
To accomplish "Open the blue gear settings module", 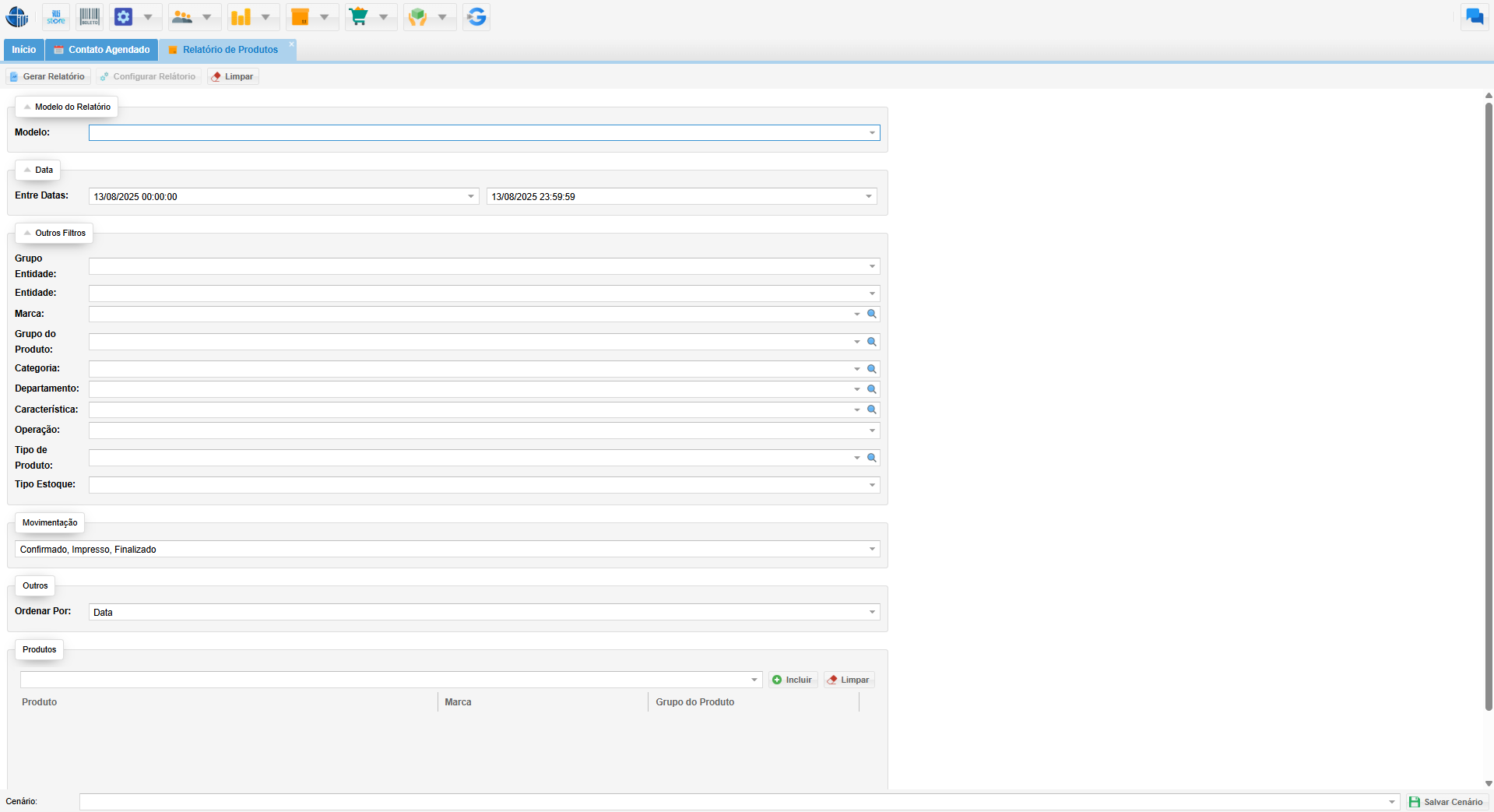I will tap(124, 16).
